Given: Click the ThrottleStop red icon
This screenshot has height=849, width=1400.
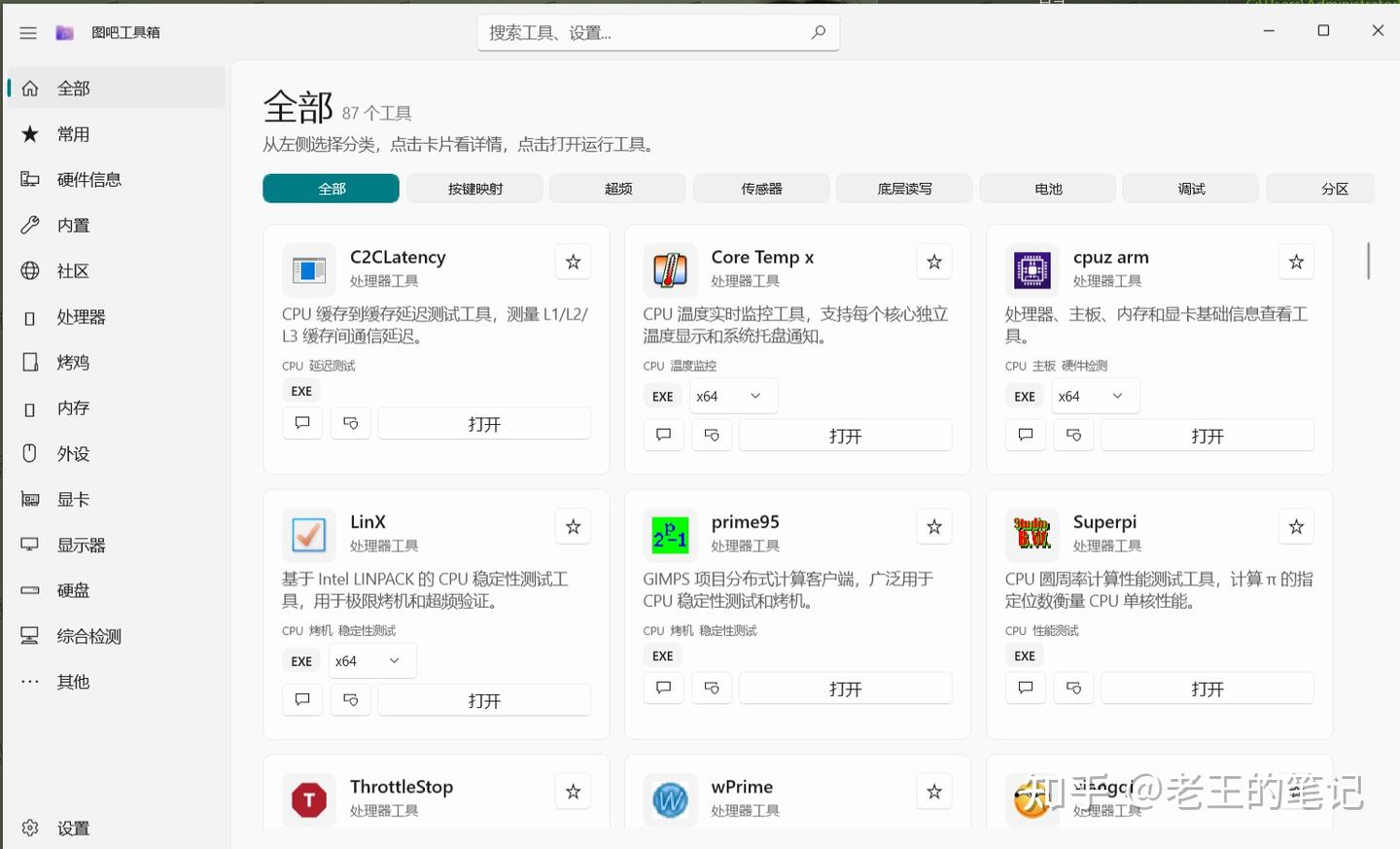Looking at the screenshot, I should click(308, 799).
